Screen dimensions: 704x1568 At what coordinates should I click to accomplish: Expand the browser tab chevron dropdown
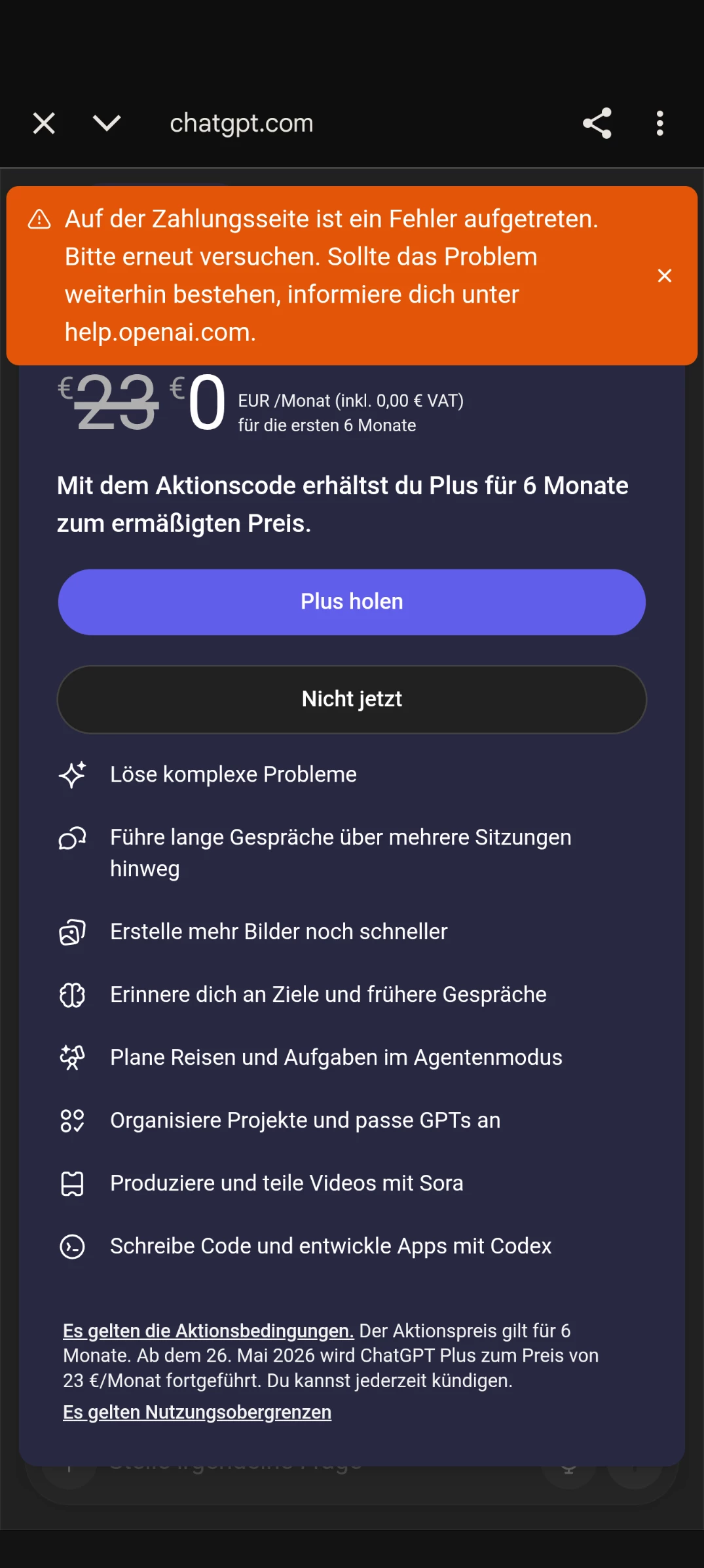[106, 123]
